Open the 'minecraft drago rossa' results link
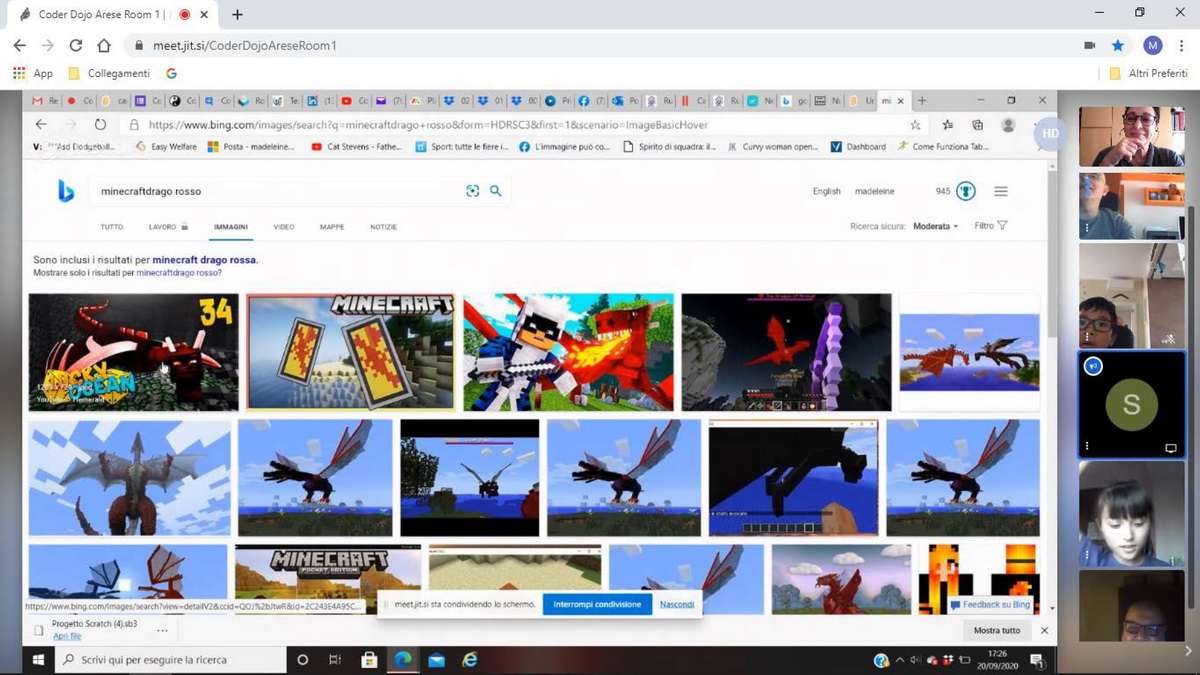This screenshot has height=675, width=1200. pos(204,260)
